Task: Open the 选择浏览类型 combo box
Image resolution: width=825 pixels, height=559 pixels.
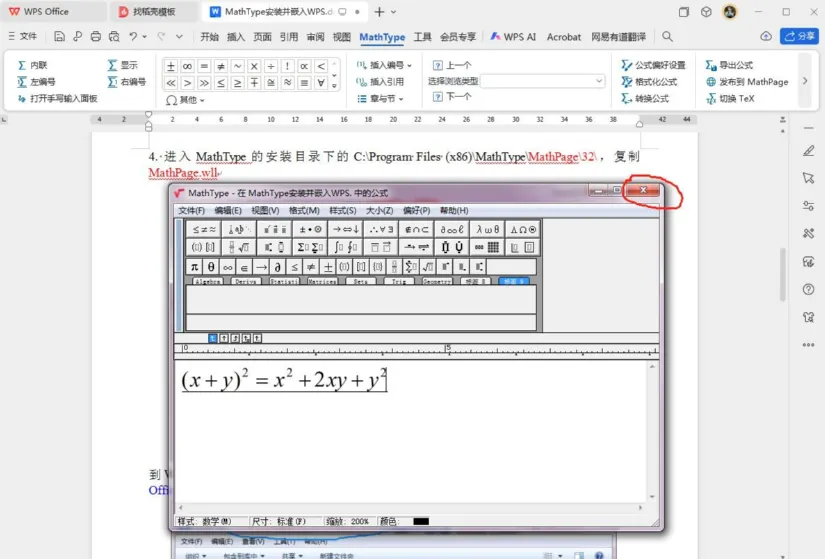Action: [542, 81]
